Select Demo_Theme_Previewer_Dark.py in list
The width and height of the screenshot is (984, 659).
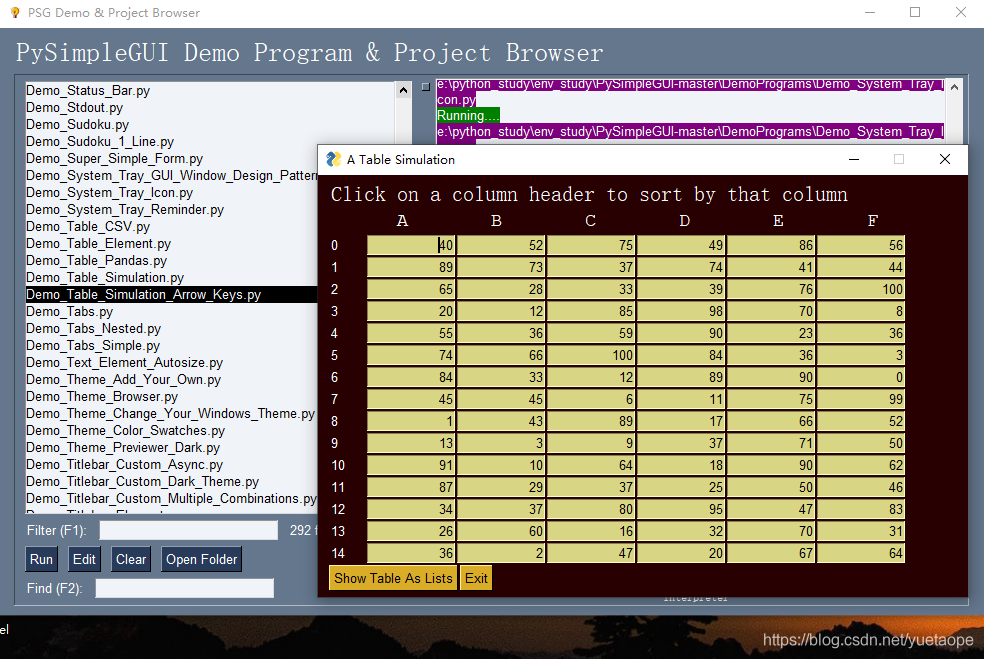(x=123, y=447)
